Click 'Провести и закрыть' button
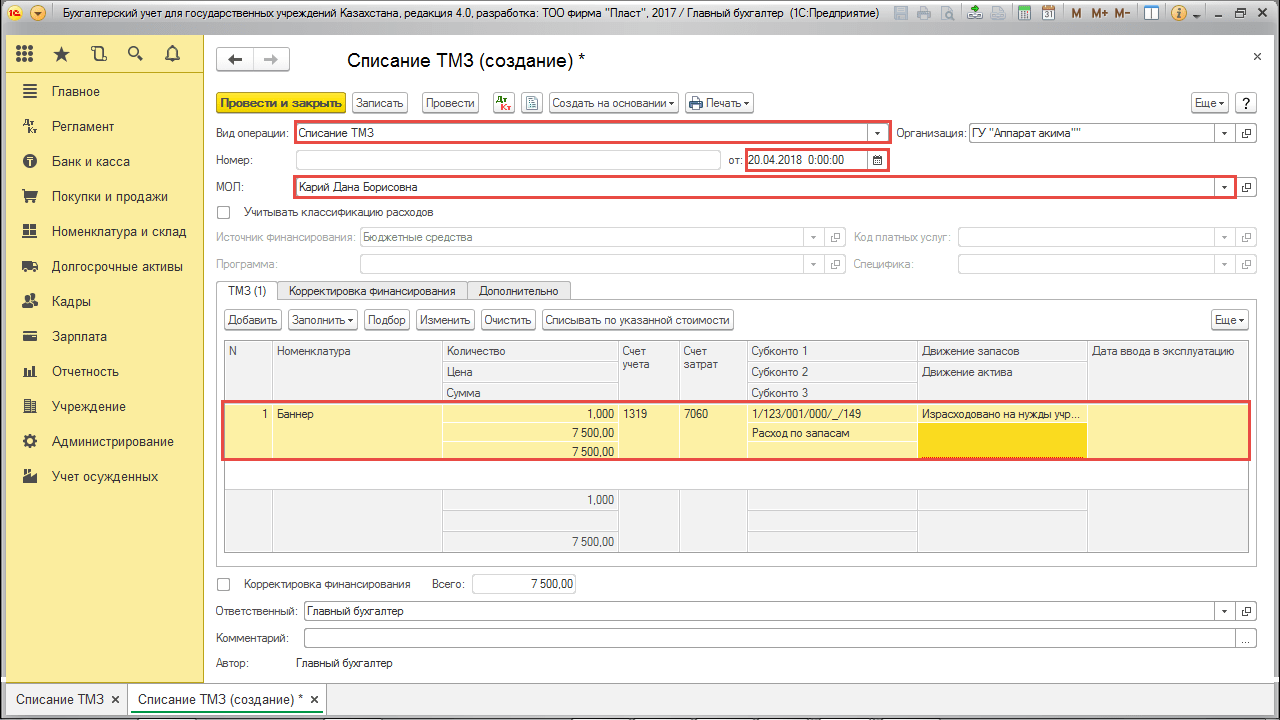This screenshot has height=720, width=1280. pyautogui.click(x=280, y=103)
